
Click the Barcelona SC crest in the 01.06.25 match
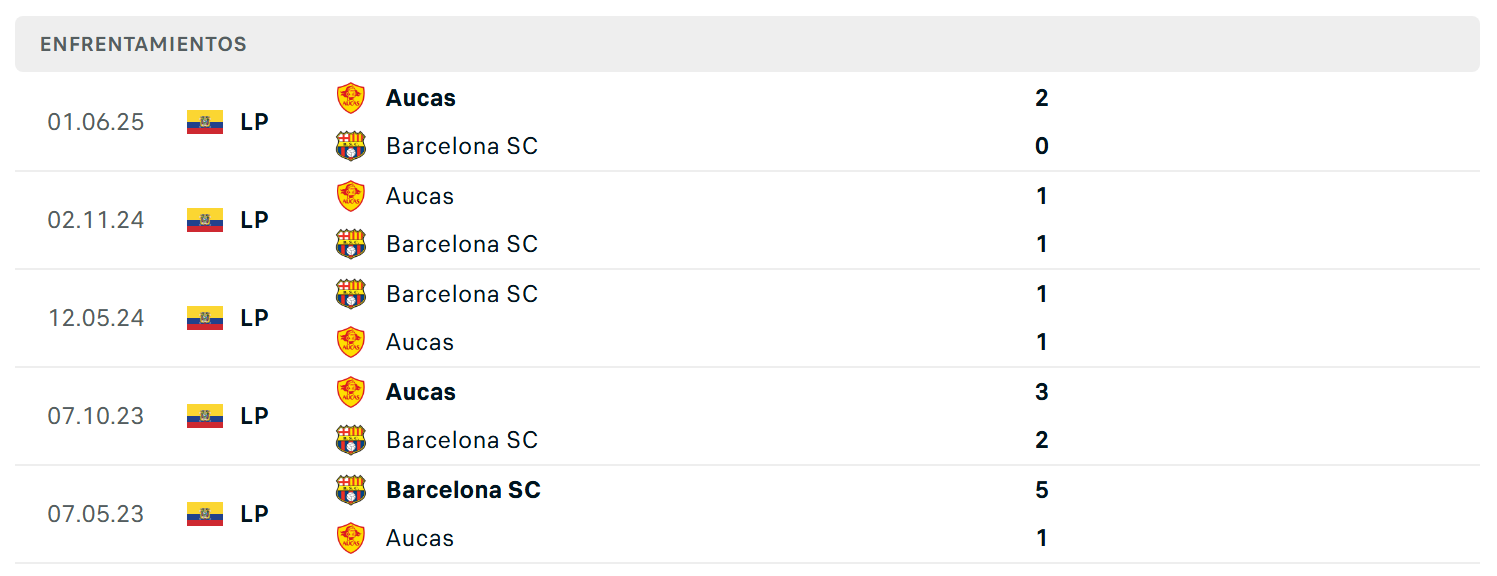351,146
